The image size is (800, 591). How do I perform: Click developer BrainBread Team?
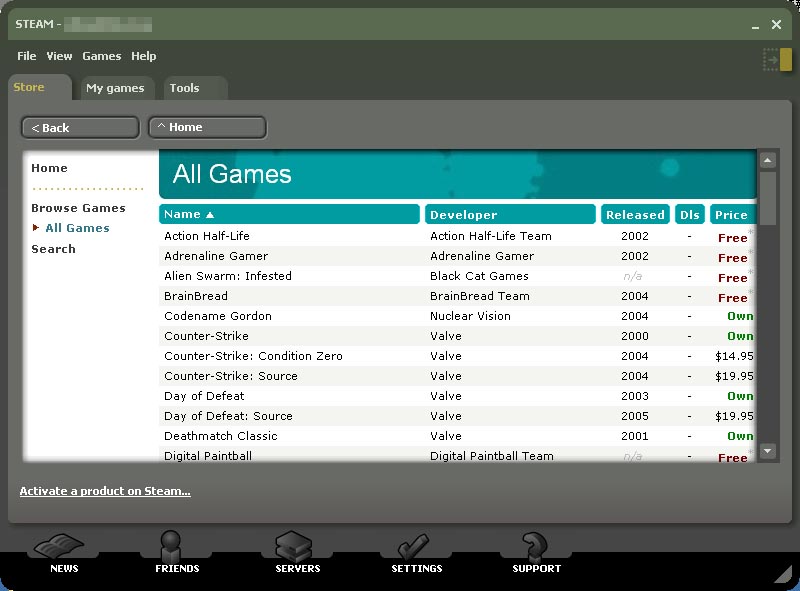coord(480,296)
